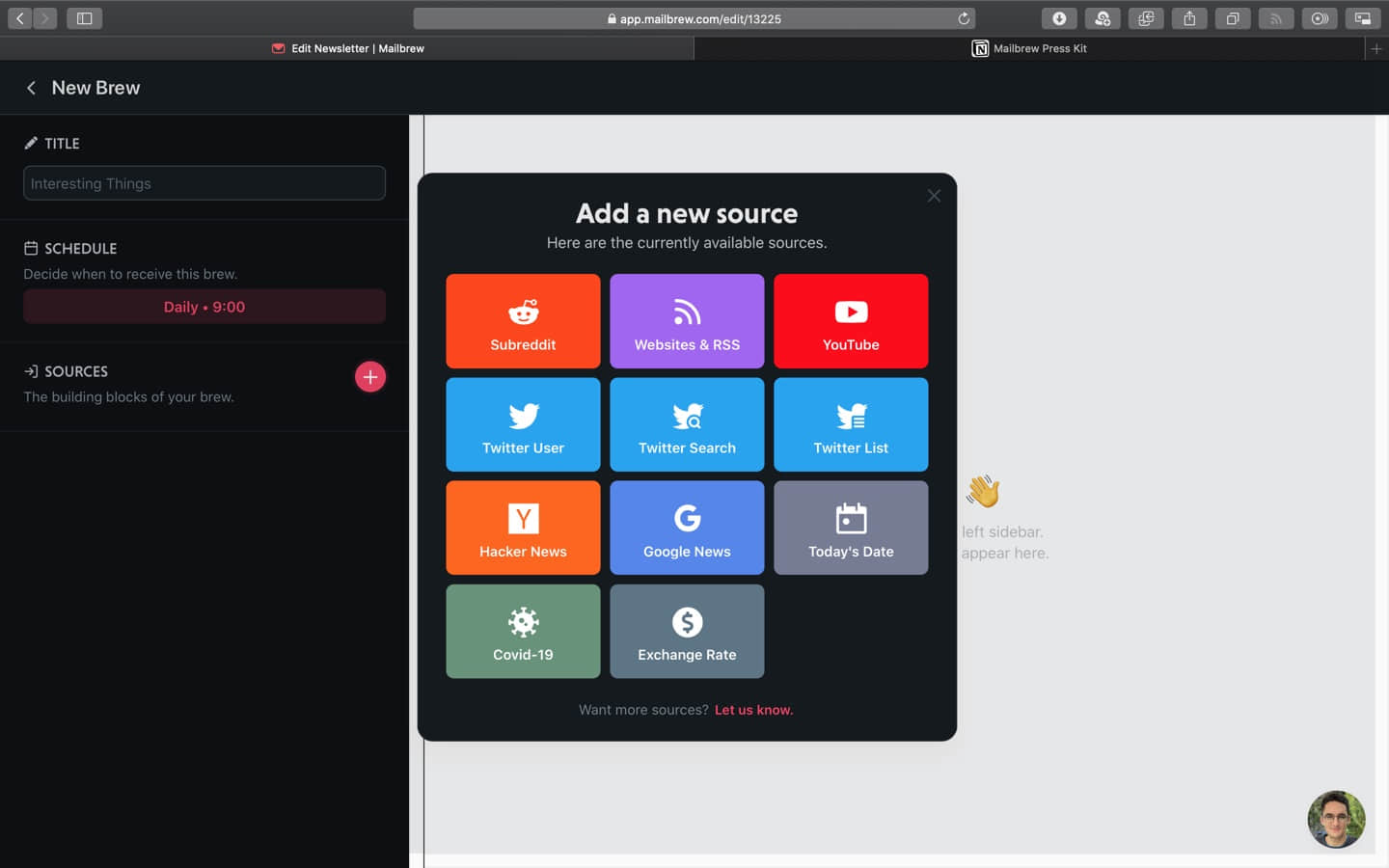This screenshot has width=1389, height=868.
Task: Choose the Twitter List source
Action: (851, 424)
